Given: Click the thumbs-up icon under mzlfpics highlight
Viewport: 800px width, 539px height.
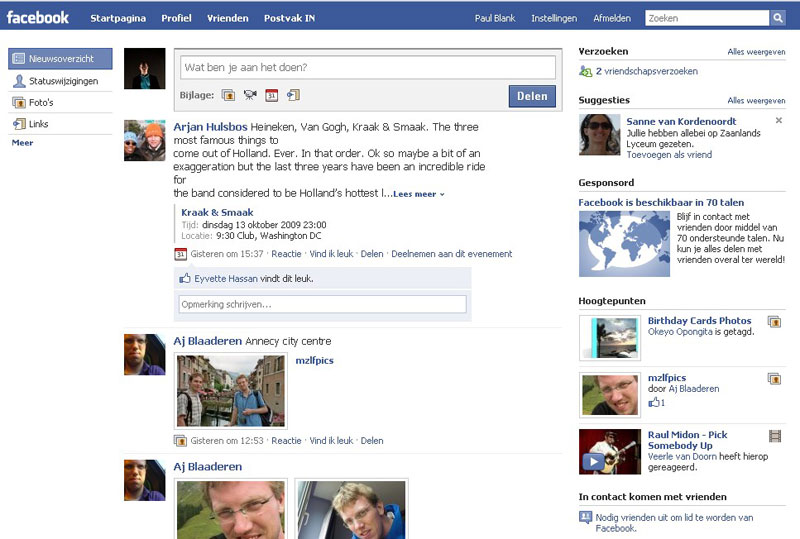Looking at the screenshot, I should [x=655, y=402].
